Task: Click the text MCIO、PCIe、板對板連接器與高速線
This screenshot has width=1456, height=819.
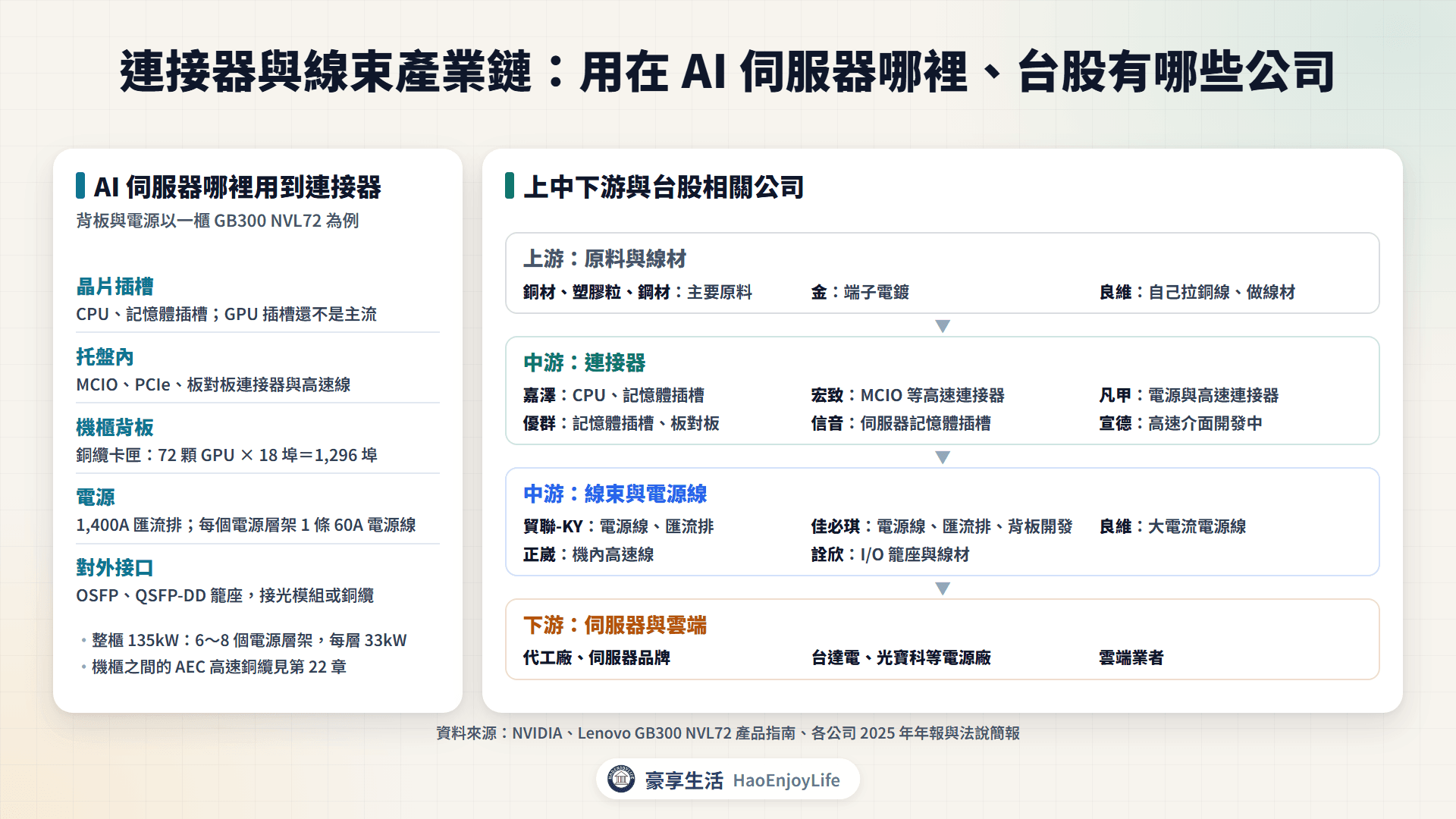Action: (213, 384)
